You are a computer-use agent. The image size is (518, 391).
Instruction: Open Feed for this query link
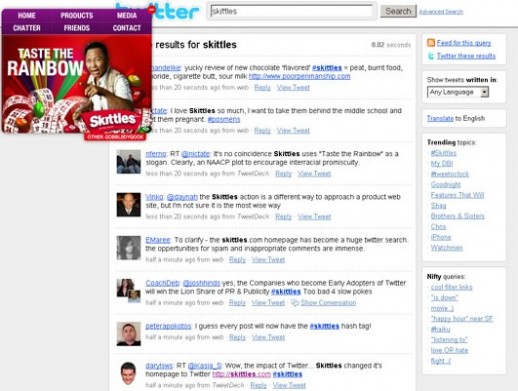click(x=464, y=43)
